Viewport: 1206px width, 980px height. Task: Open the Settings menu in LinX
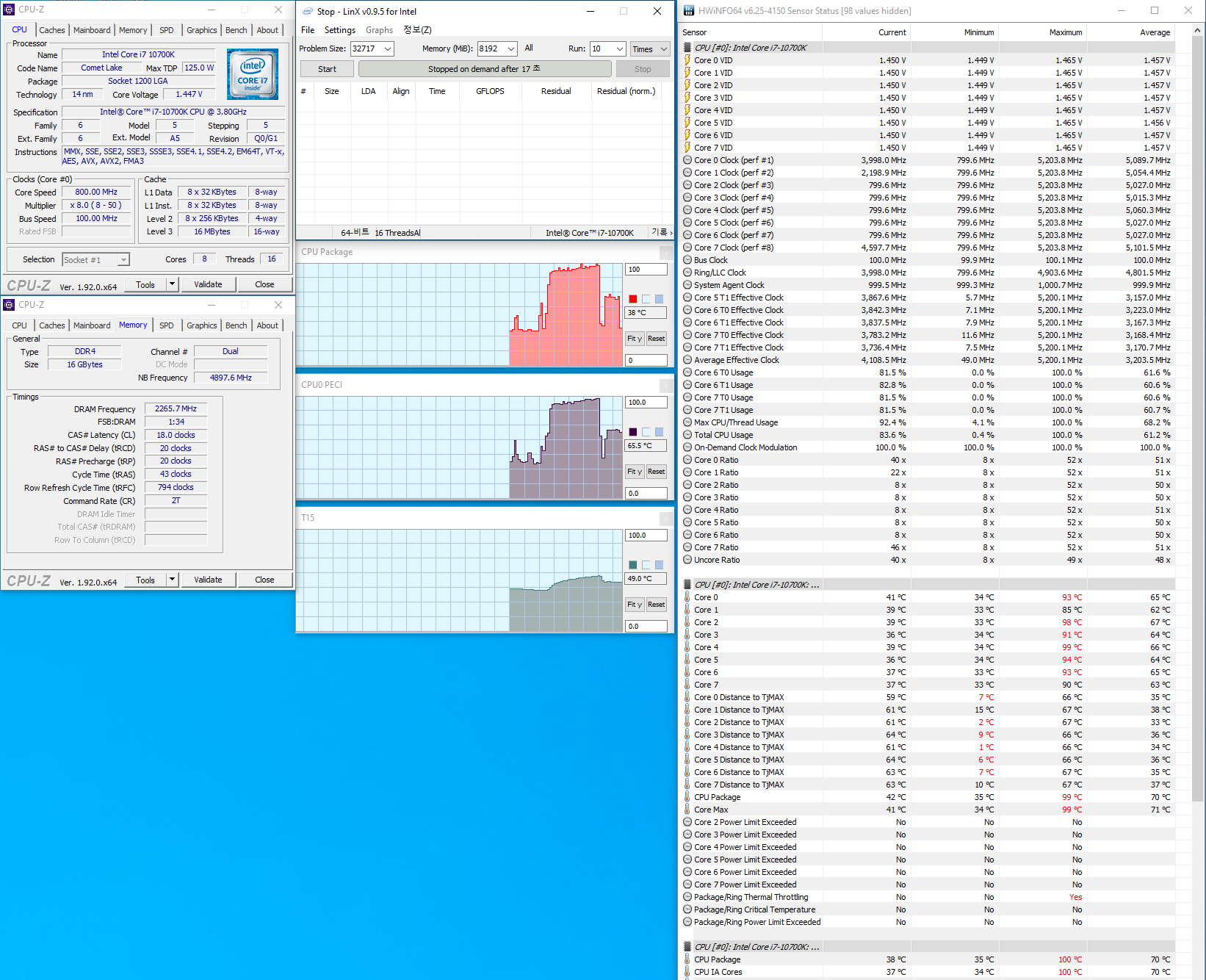click(x=339, y=30)
